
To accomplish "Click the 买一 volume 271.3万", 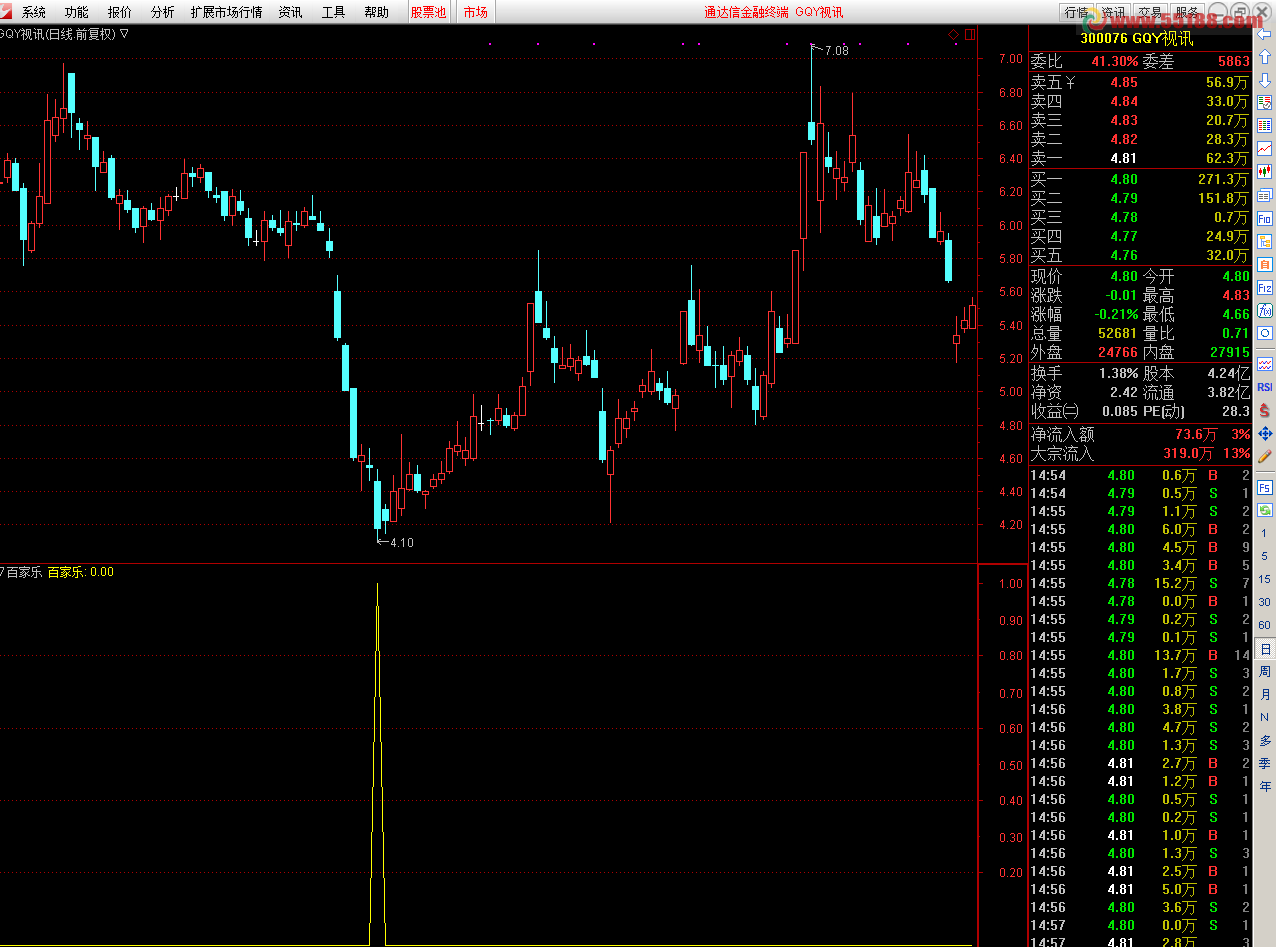I will click(1223, 180).
